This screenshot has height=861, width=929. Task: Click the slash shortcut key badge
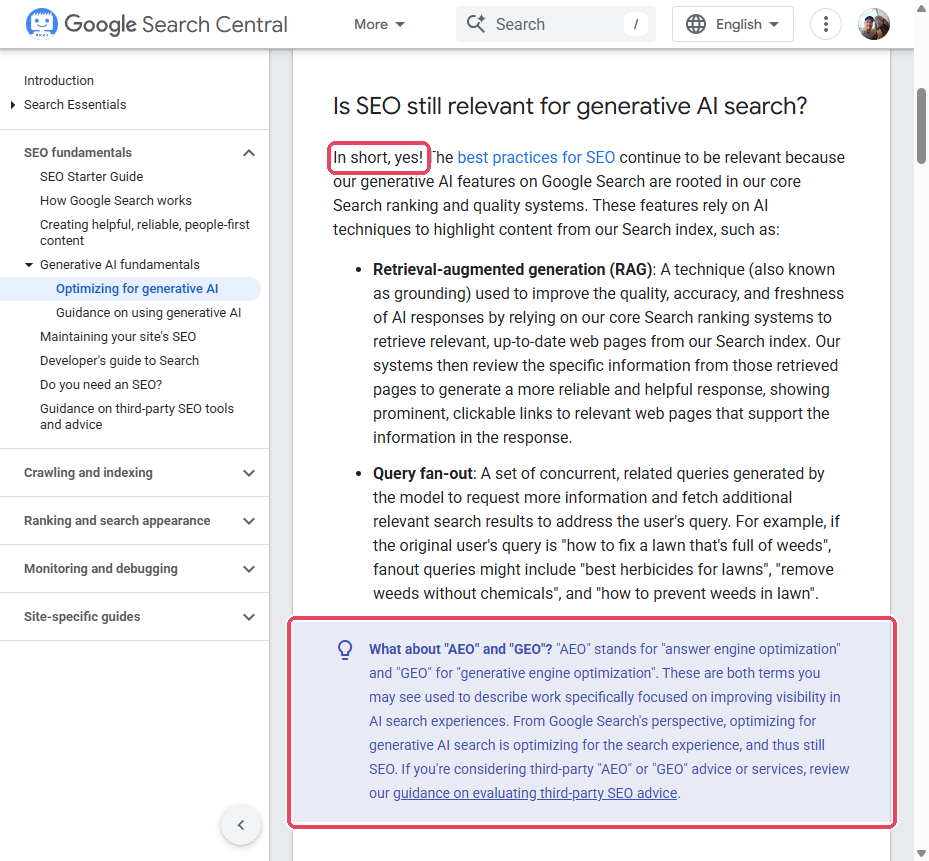tap(636, 24)
